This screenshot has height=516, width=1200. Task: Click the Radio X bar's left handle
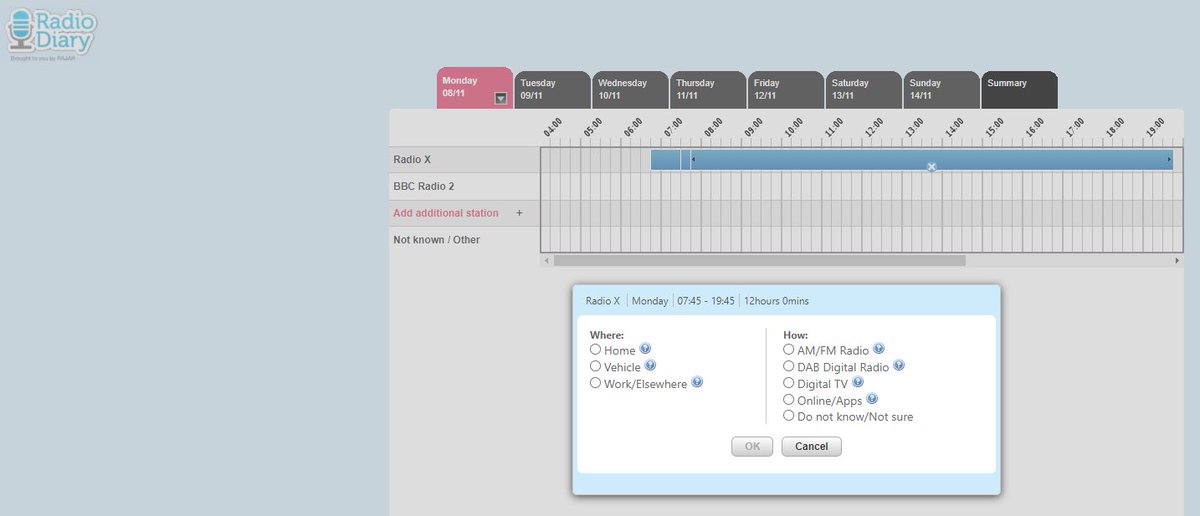click(694, 159)
